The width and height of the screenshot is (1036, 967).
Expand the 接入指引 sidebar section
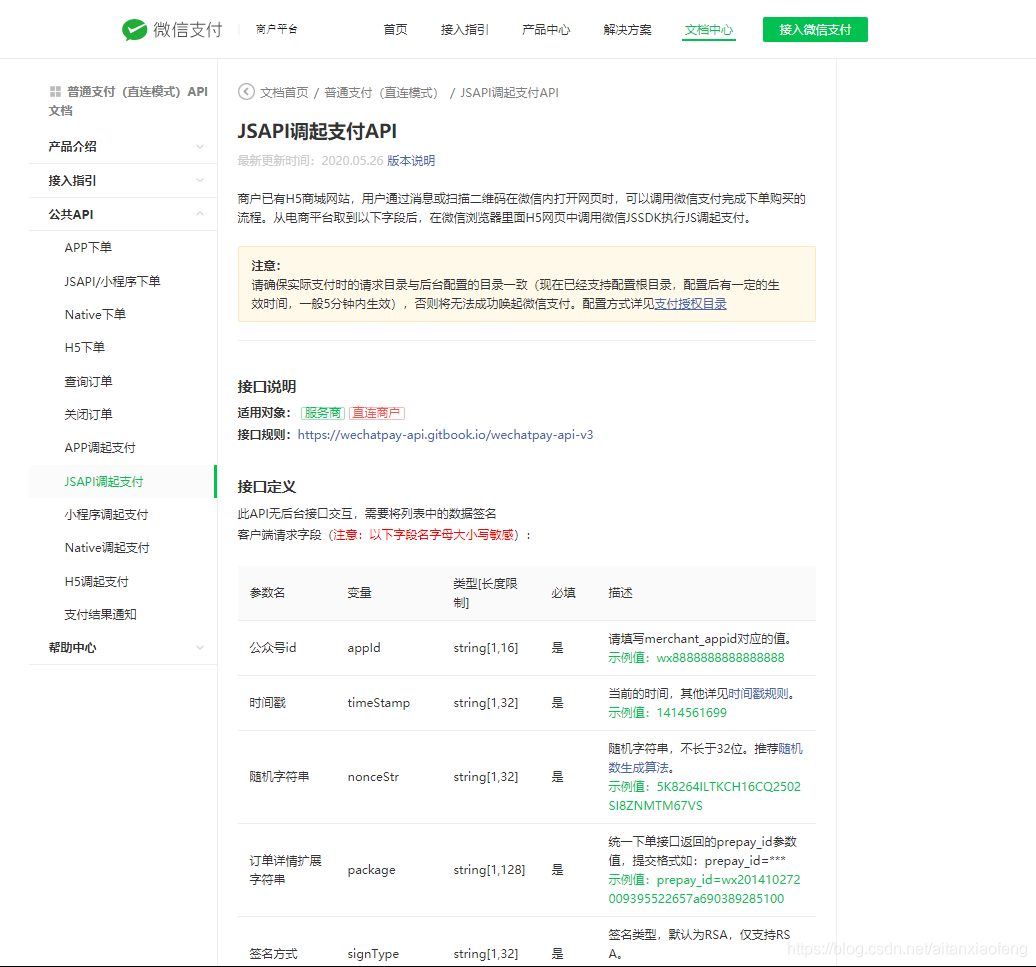(x=122, y=180)
